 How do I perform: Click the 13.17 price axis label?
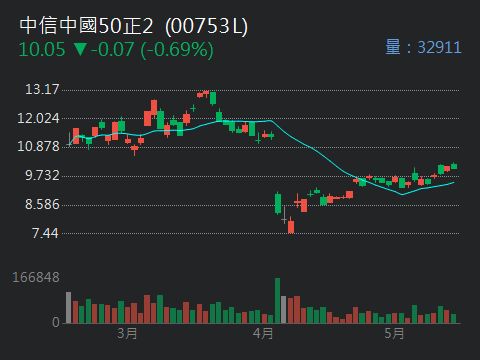(x=42, y=89)
